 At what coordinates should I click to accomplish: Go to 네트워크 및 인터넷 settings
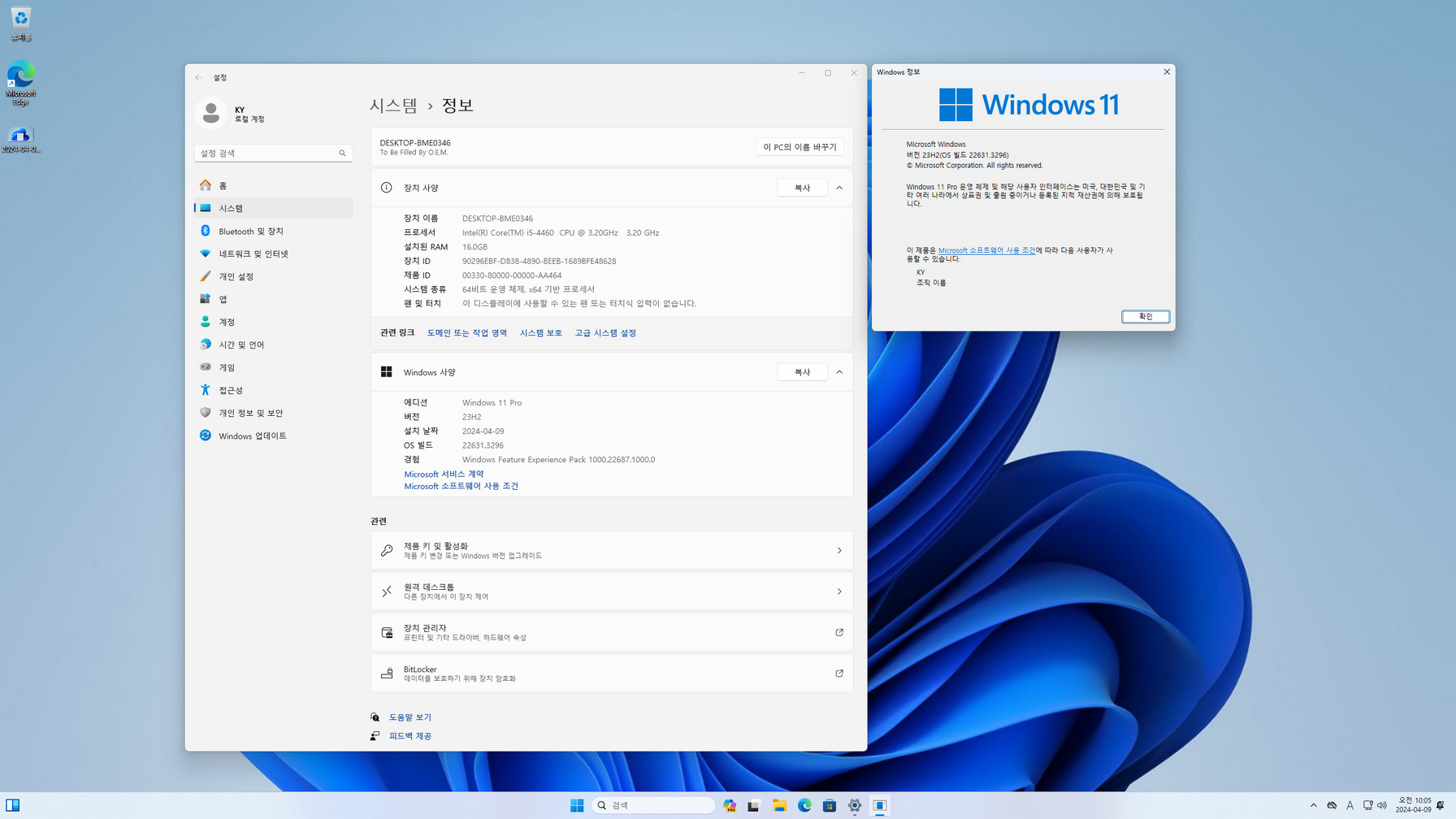pos(273,253)
